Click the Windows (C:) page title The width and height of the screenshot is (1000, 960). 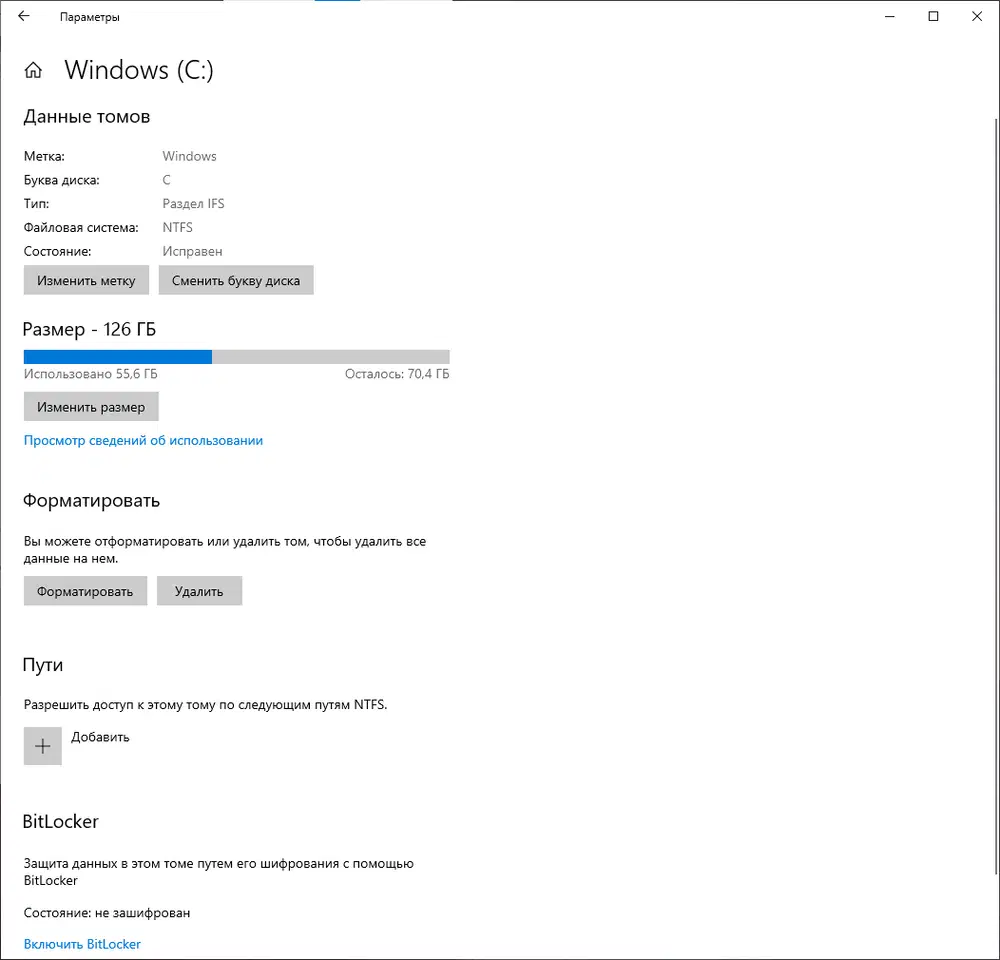[139, 70]
